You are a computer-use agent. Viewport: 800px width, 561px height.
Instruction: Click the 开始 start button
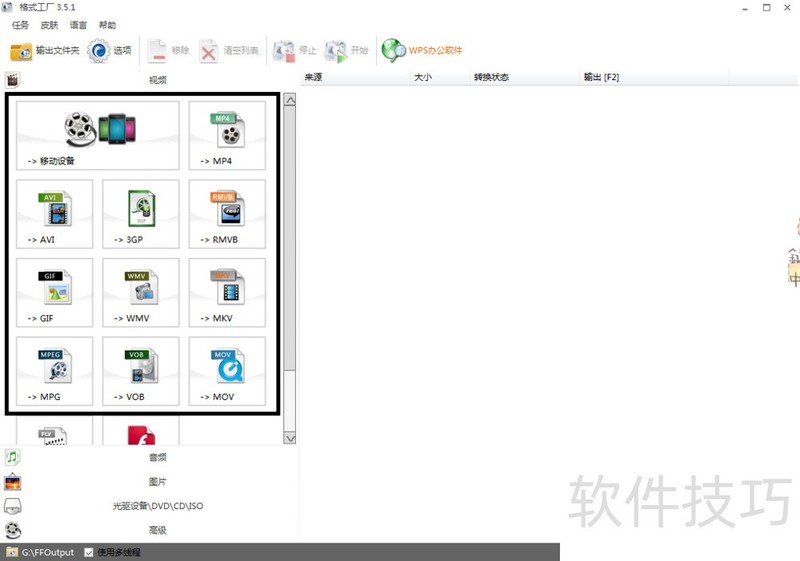tap(346, 50)
